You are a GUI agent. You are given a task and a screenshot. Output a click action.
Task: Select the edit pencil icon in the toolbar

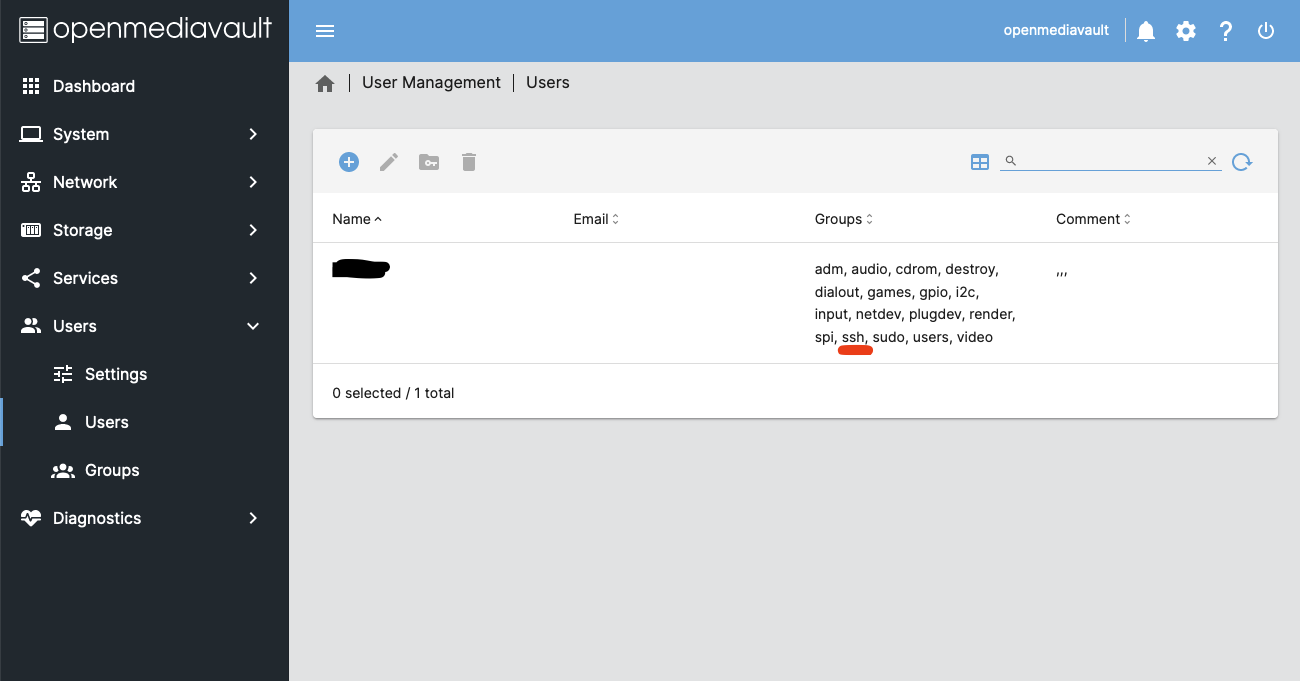[x=388, y=161]
